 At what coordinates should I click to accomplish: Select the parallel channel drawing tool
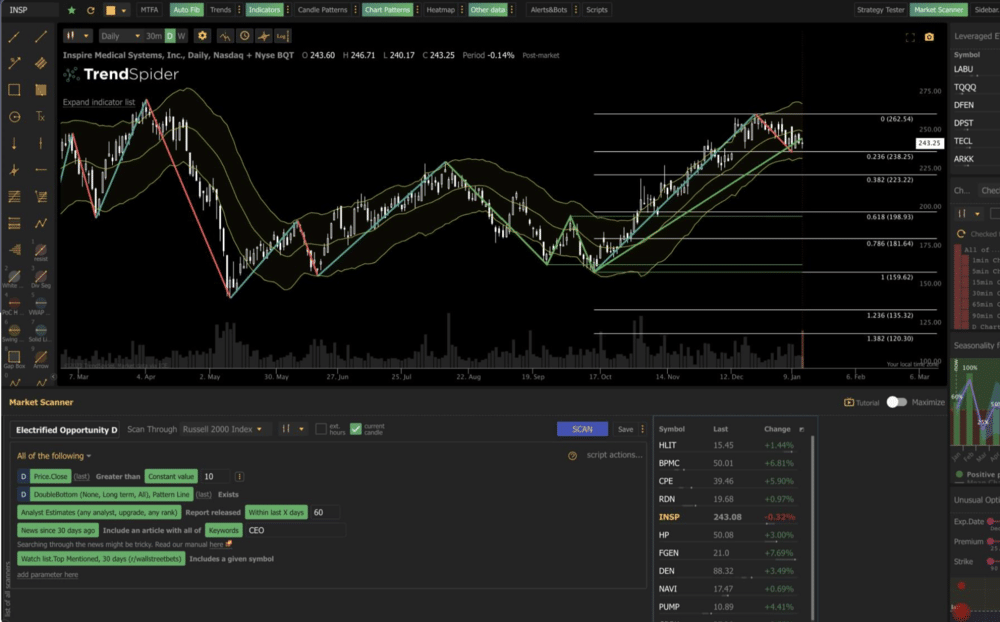tap(41, 63)
